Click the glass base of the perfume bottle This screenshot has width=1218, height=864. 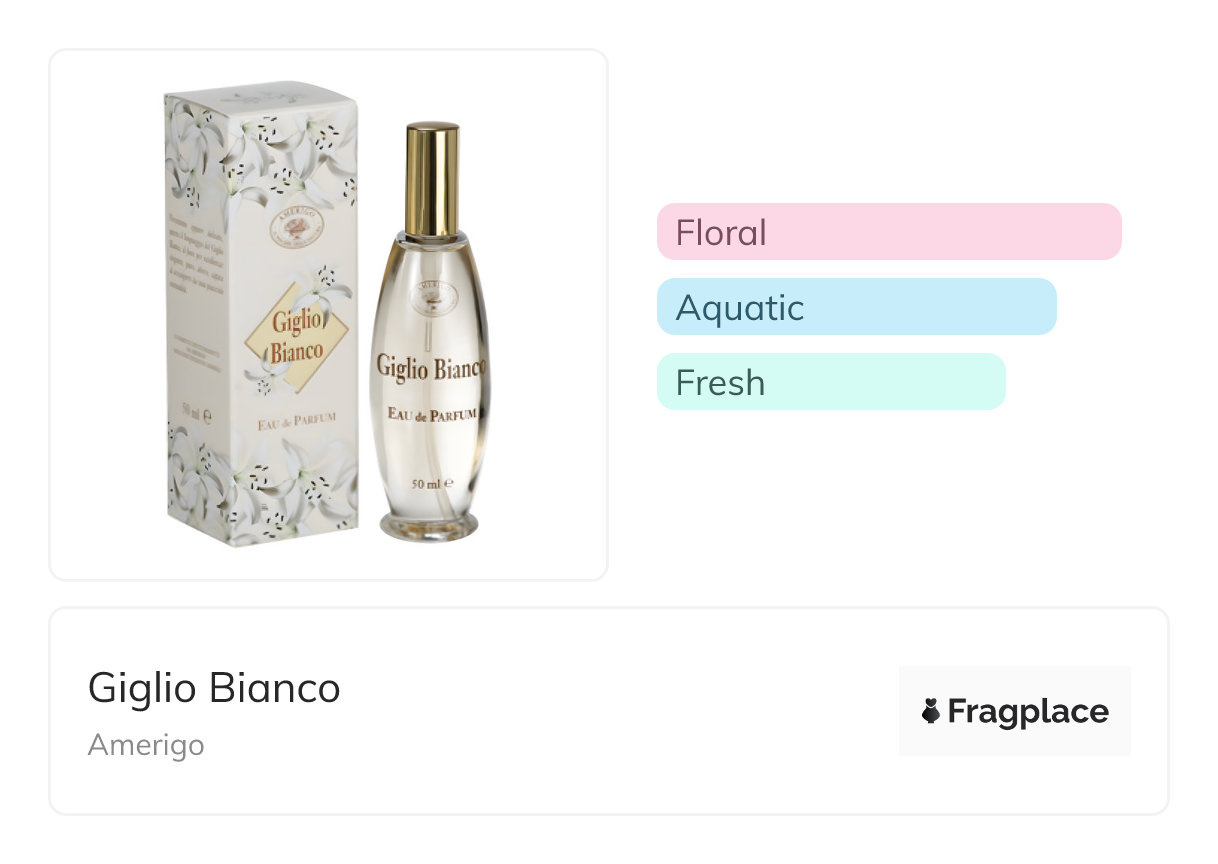coord(429,526)
